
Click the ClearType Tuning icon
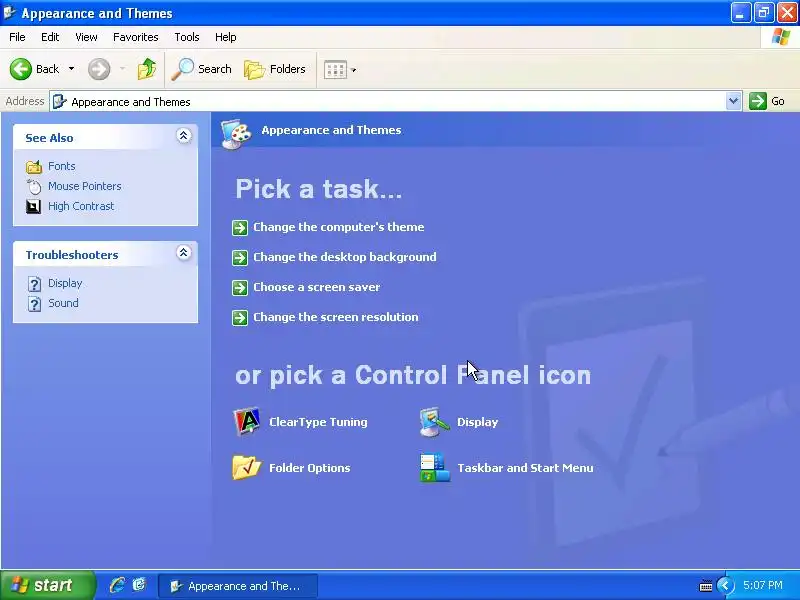[246, 421]
